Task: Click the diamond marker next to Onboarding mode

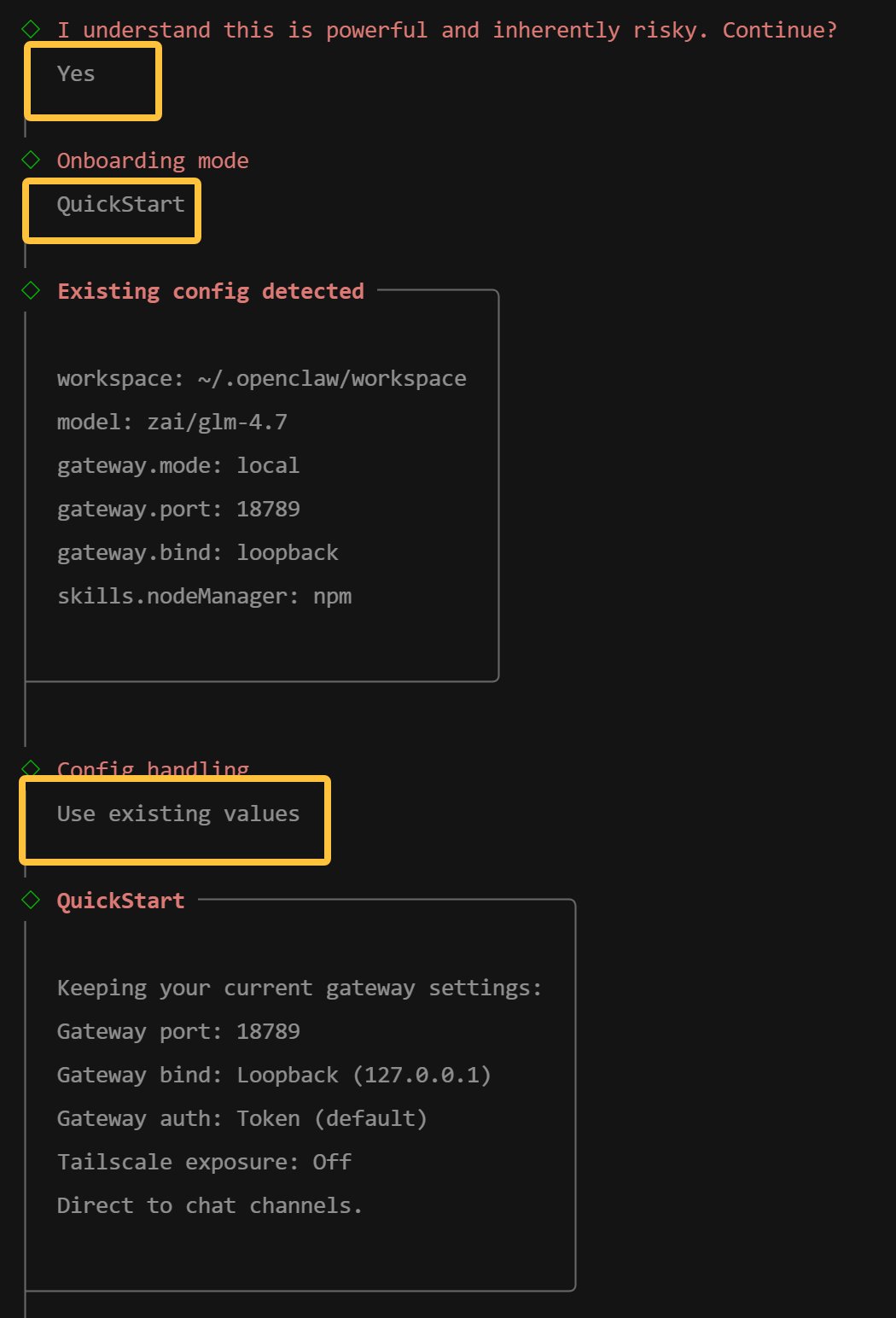Action: [x=32, y=160]
